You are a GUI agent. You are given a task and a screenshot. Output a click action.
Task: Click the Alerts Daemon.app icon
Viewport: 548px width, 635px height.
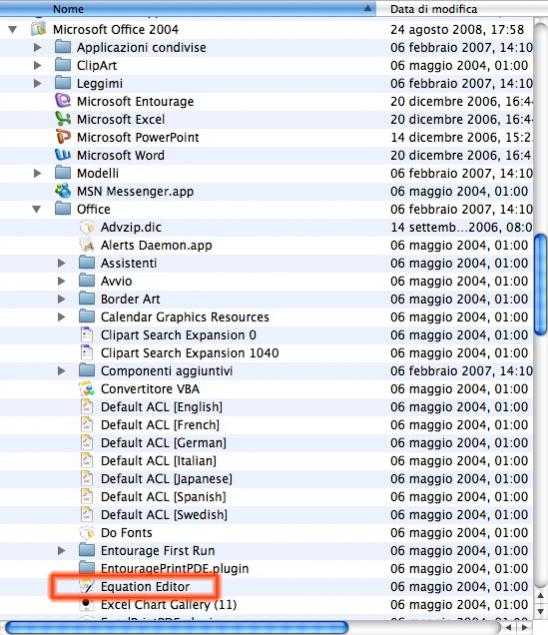(87, 245)
